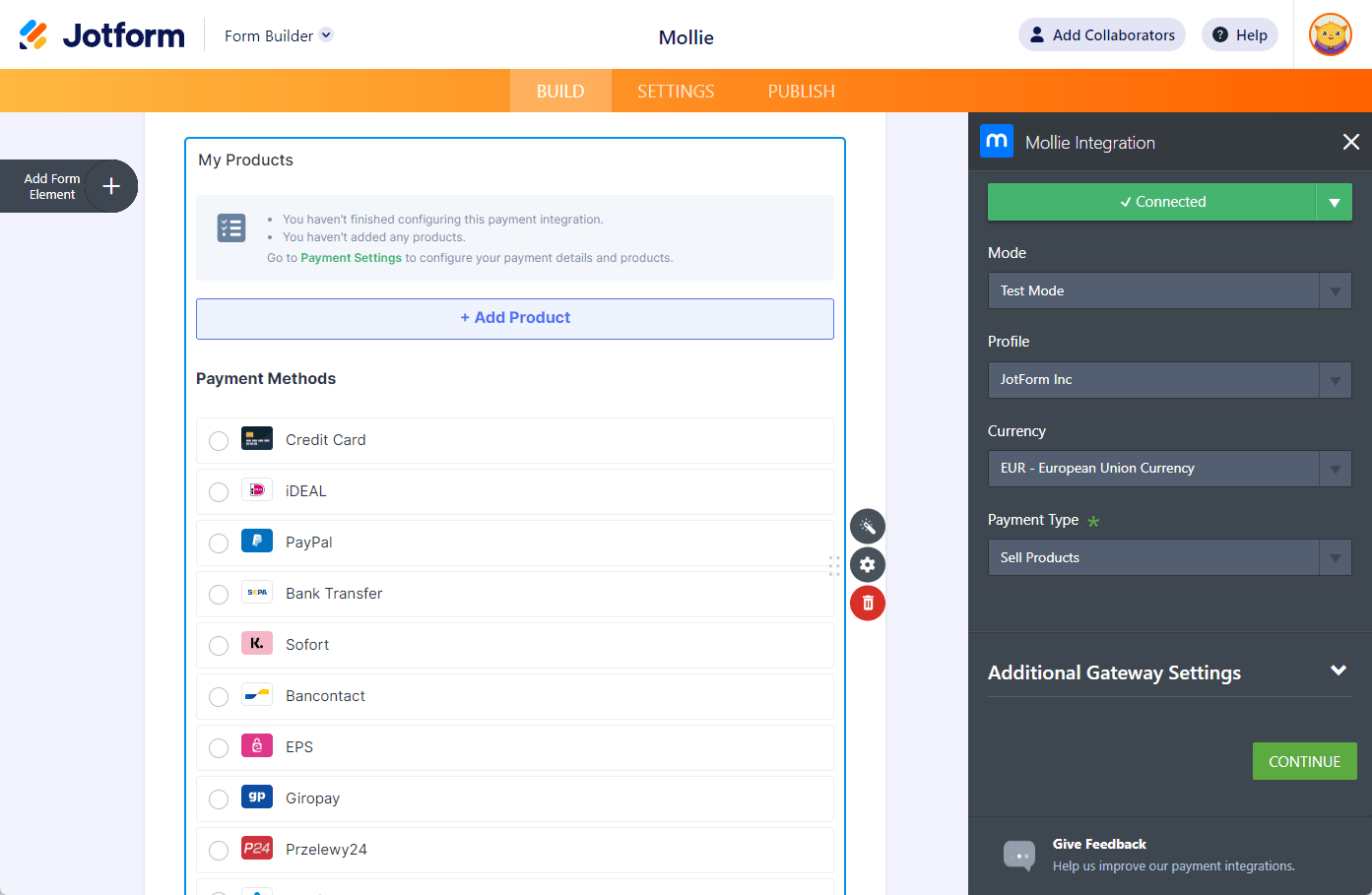This screenshot has width=1372, height=895.
Task: Click the Bancontact logo icon
Action: tap(257, 695)
